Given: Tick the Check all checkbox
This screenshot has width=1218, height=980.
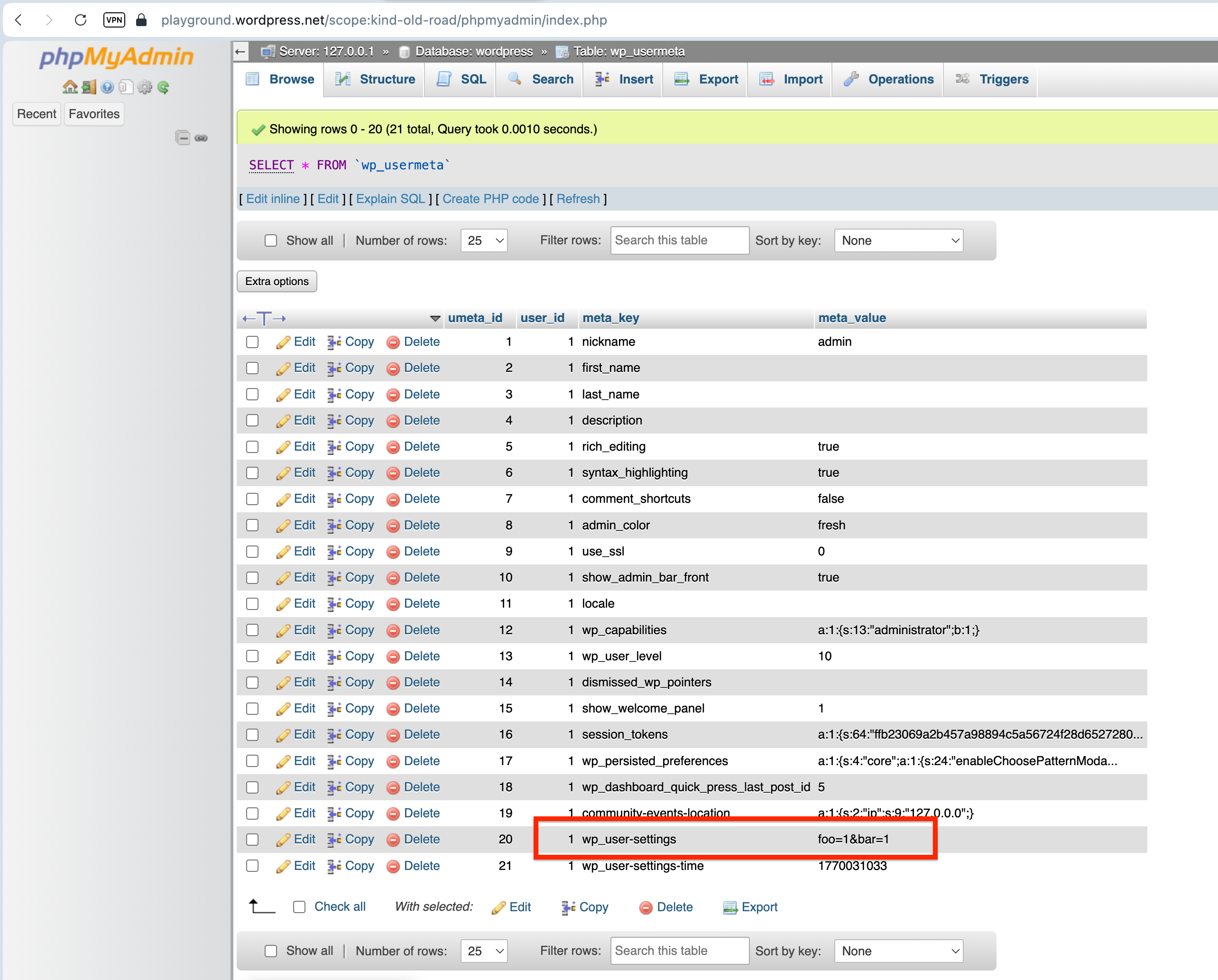Looking at the screenshot, I should click(x=299, y=907).
